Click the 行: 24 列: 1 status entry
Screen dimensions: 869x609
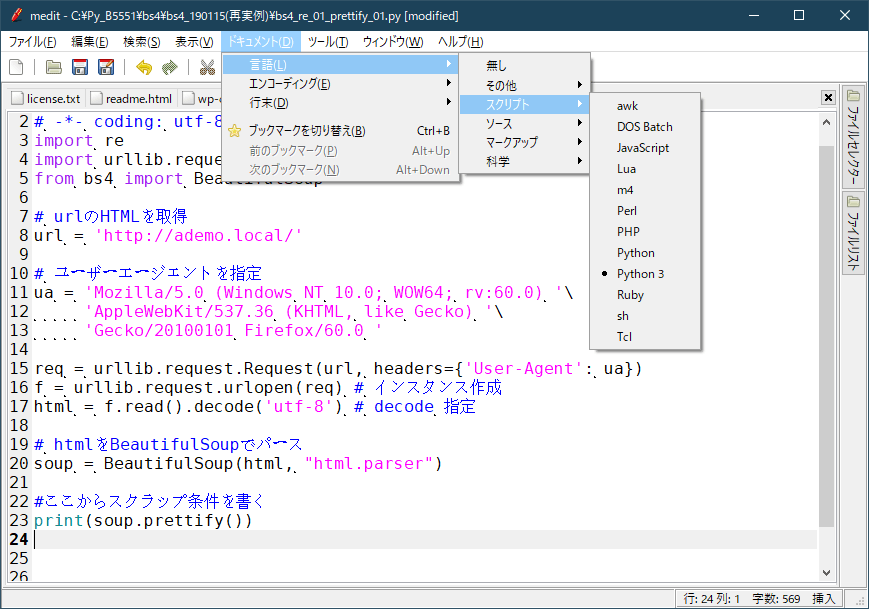tap(712, 598)
